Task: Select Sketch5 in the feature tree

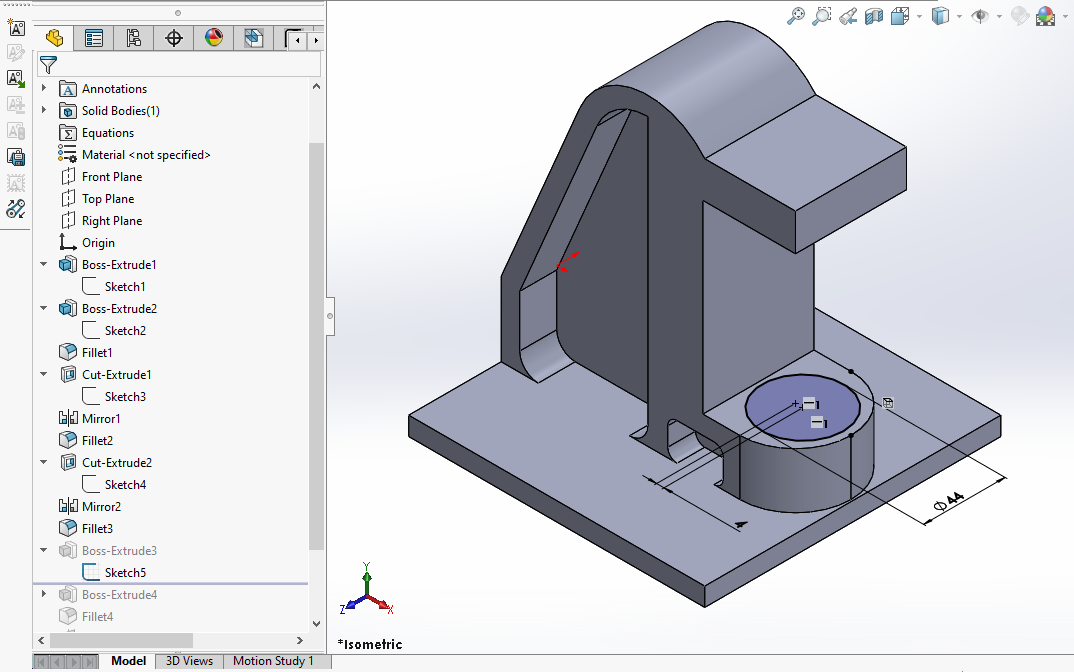Action: [x=125, y=573]
